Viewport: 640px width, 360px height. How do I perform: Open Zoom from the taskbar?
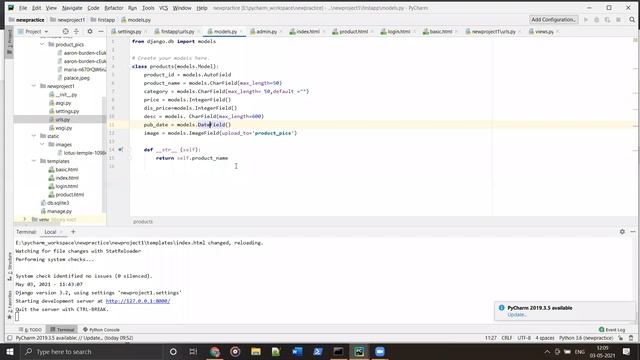pyautogui.click(x=380, y=351)
